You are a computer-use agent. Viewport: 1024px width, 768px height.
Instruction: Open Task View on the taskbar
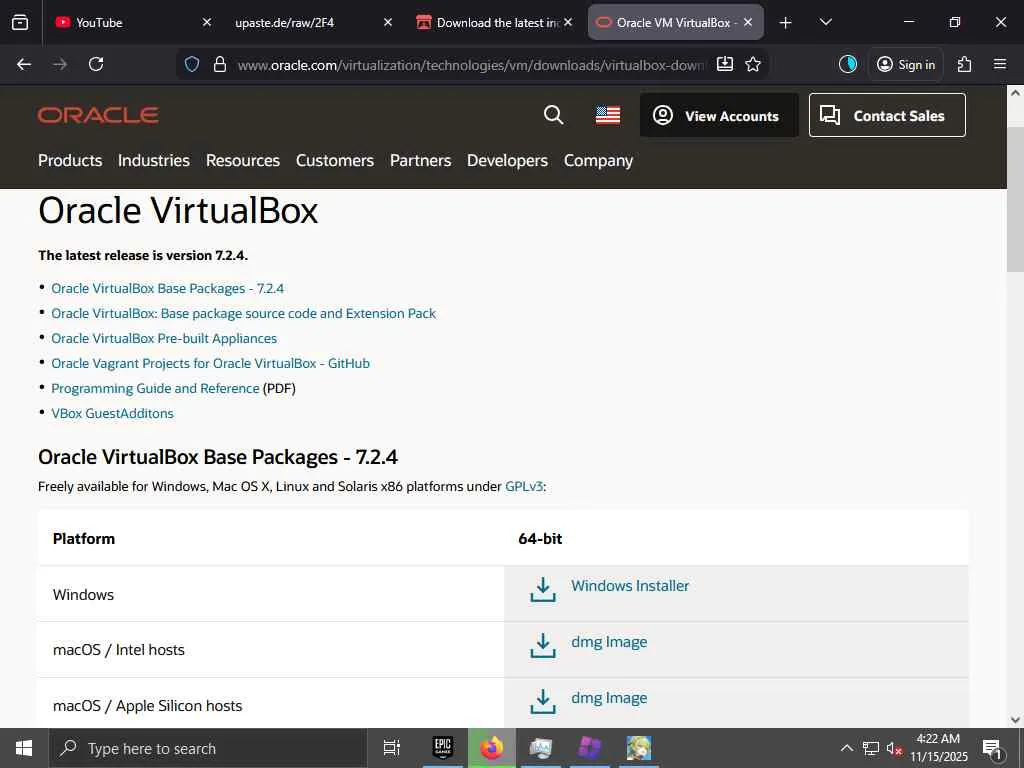coord(392,748)
